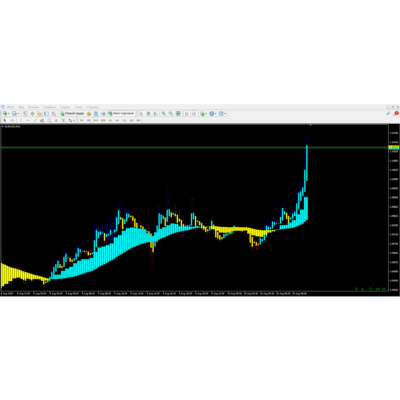Open the New Order dialog

tap(72, 113)
